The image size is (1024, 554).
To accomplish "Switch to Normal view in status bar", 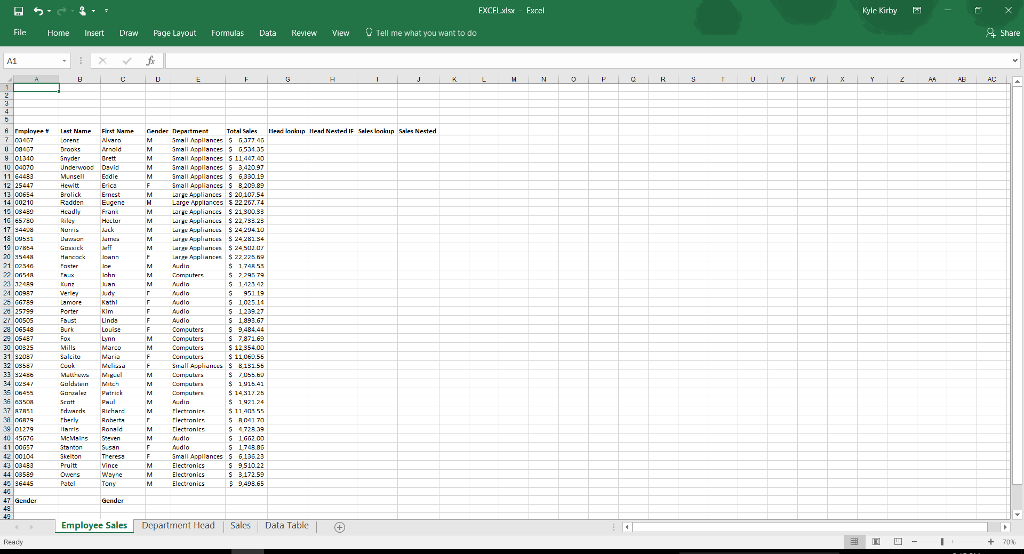I will click(x=856, y=542).
